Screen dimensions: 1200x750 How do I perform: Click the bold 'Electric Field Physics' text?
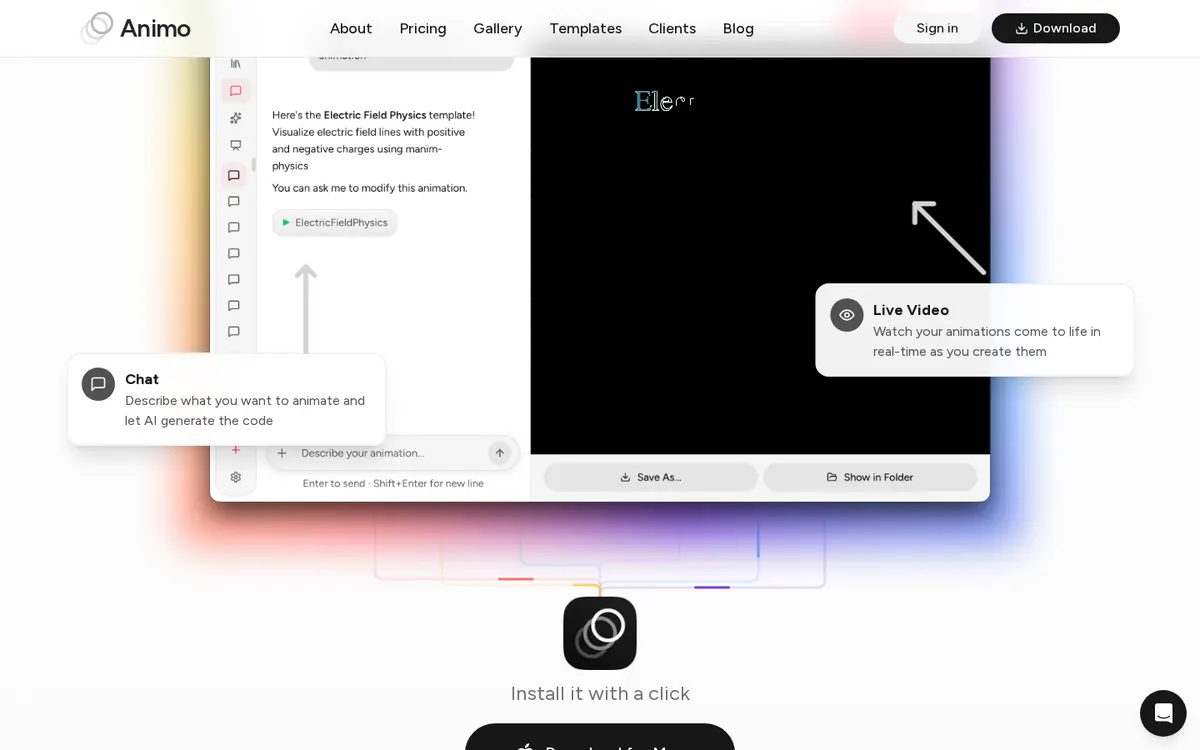click(375, 115)
